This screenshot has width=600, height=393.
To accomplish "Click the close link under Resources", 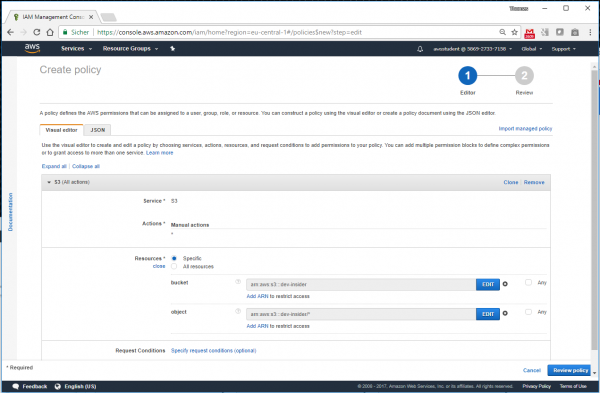I will (159, 266).
